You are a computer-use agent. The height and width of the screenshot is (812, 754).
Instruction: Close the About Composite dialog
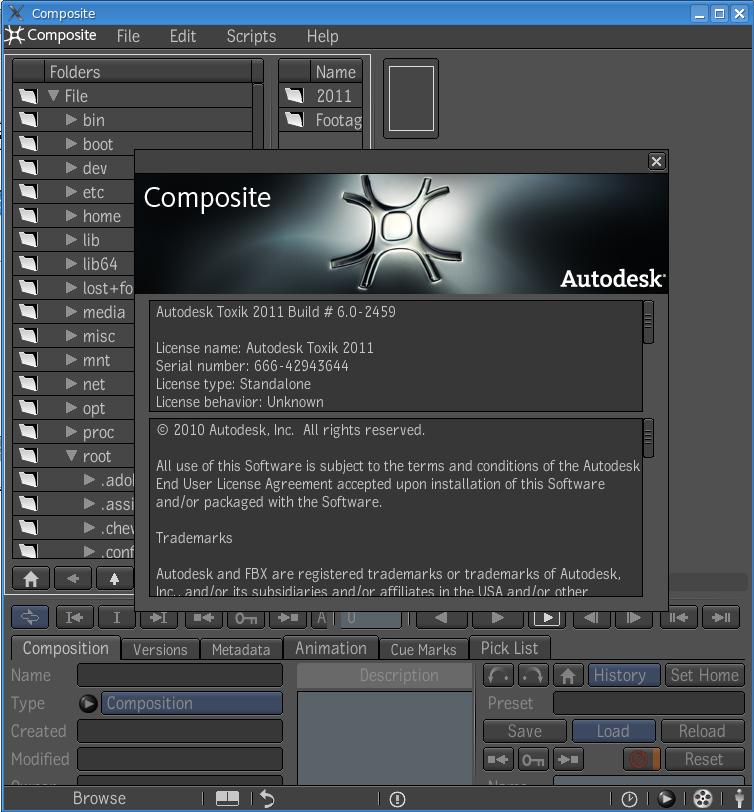pos(656,162)
